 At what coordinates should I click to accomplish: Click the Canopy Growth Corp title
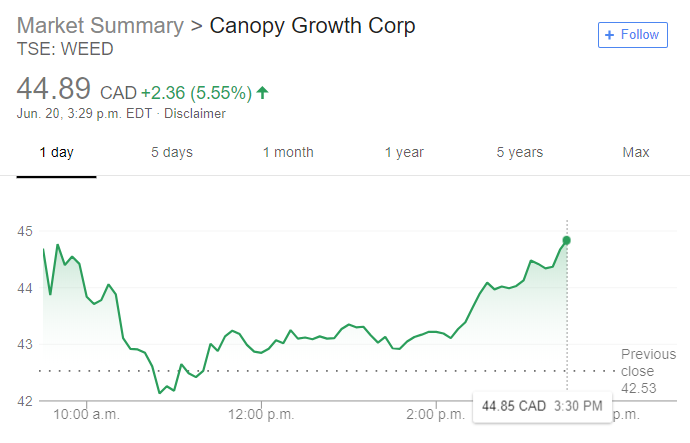[312, 26]
